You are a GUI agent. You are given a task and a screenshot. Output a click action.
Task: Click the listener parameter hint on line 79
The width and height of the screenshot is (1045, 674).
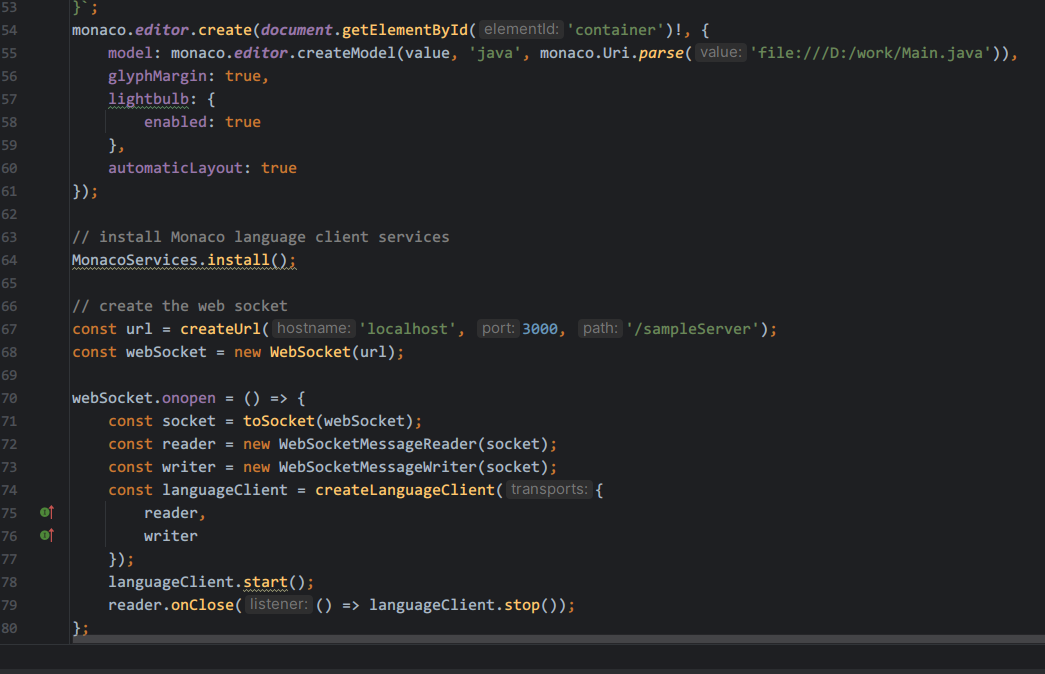(278, 604)
